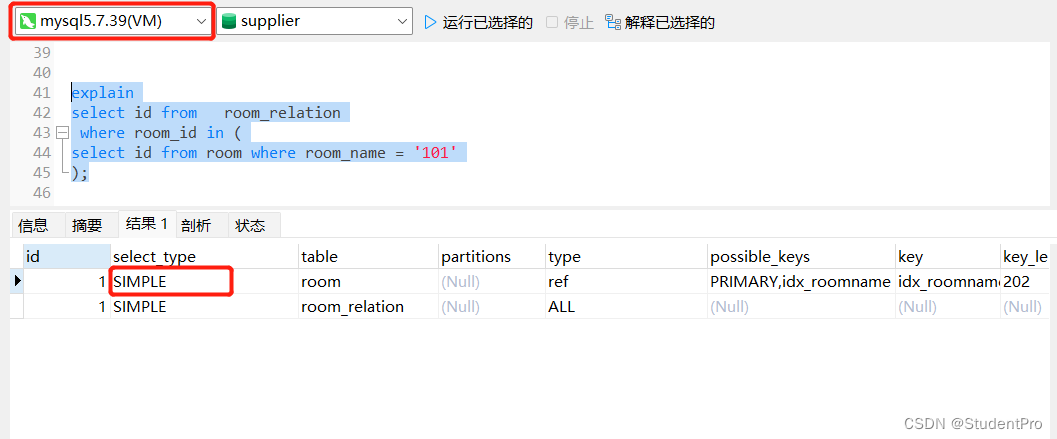Click the type column header
This screenshot has height=439, width=1057.
[x=626, y=257]
